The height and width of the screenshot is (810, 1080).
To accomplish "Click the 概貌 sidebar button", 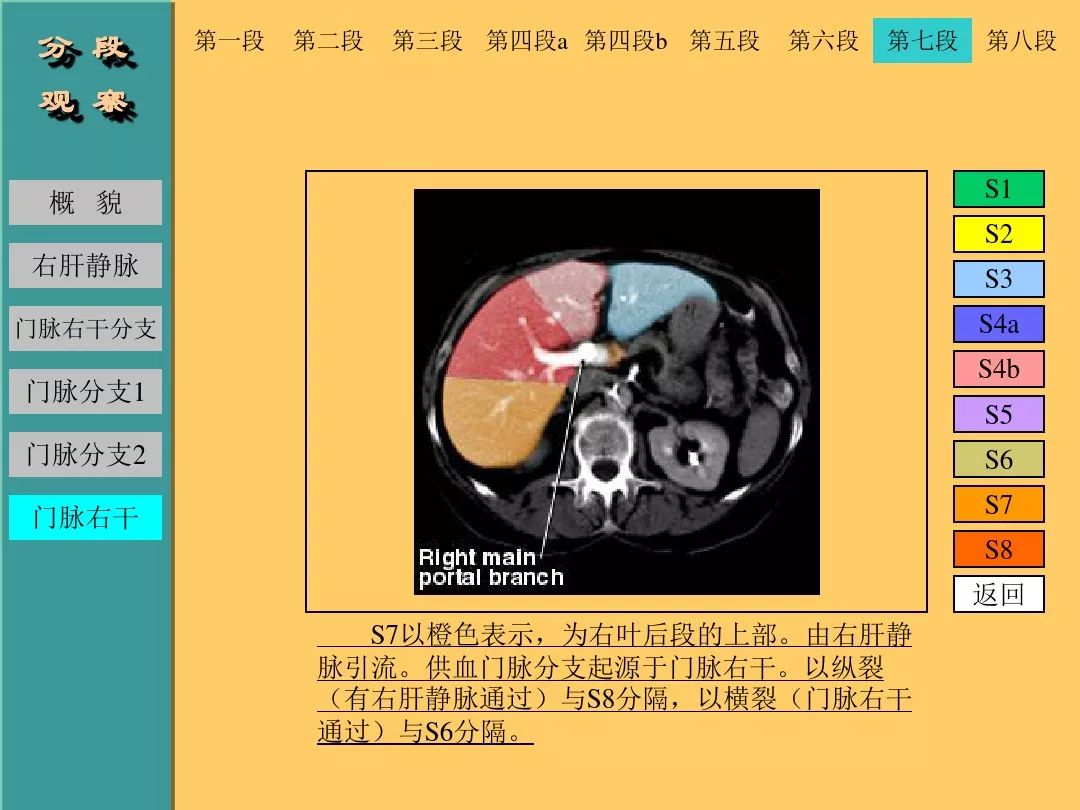I will point(85,203).
